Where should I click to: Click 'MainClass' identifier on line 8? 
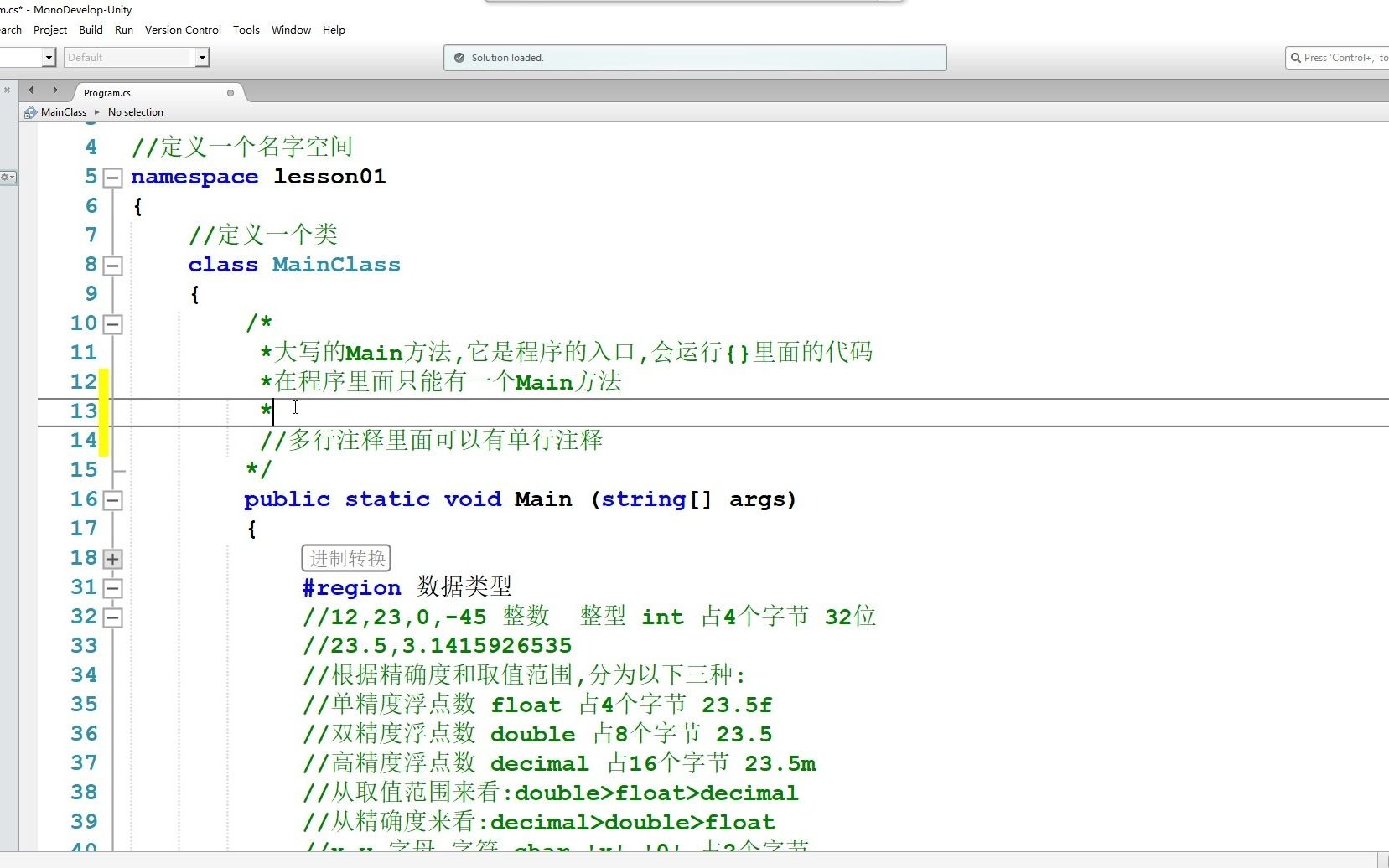coord(336,265)
